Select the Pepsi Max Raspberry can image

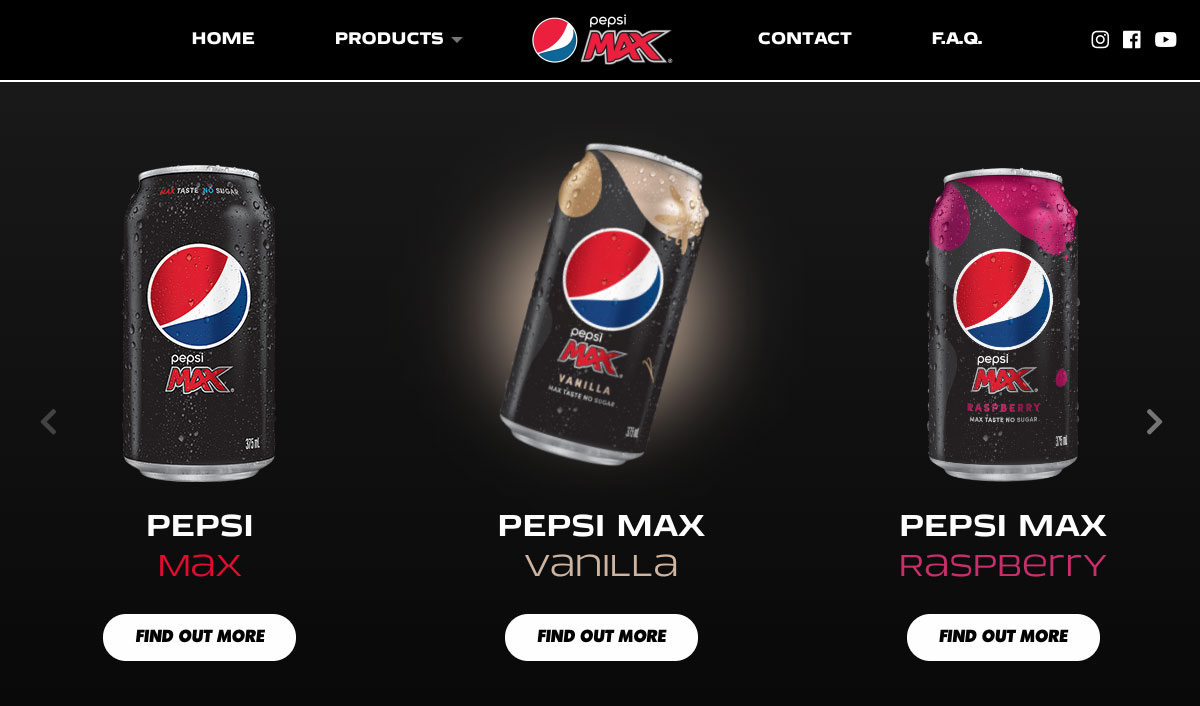1003,323
